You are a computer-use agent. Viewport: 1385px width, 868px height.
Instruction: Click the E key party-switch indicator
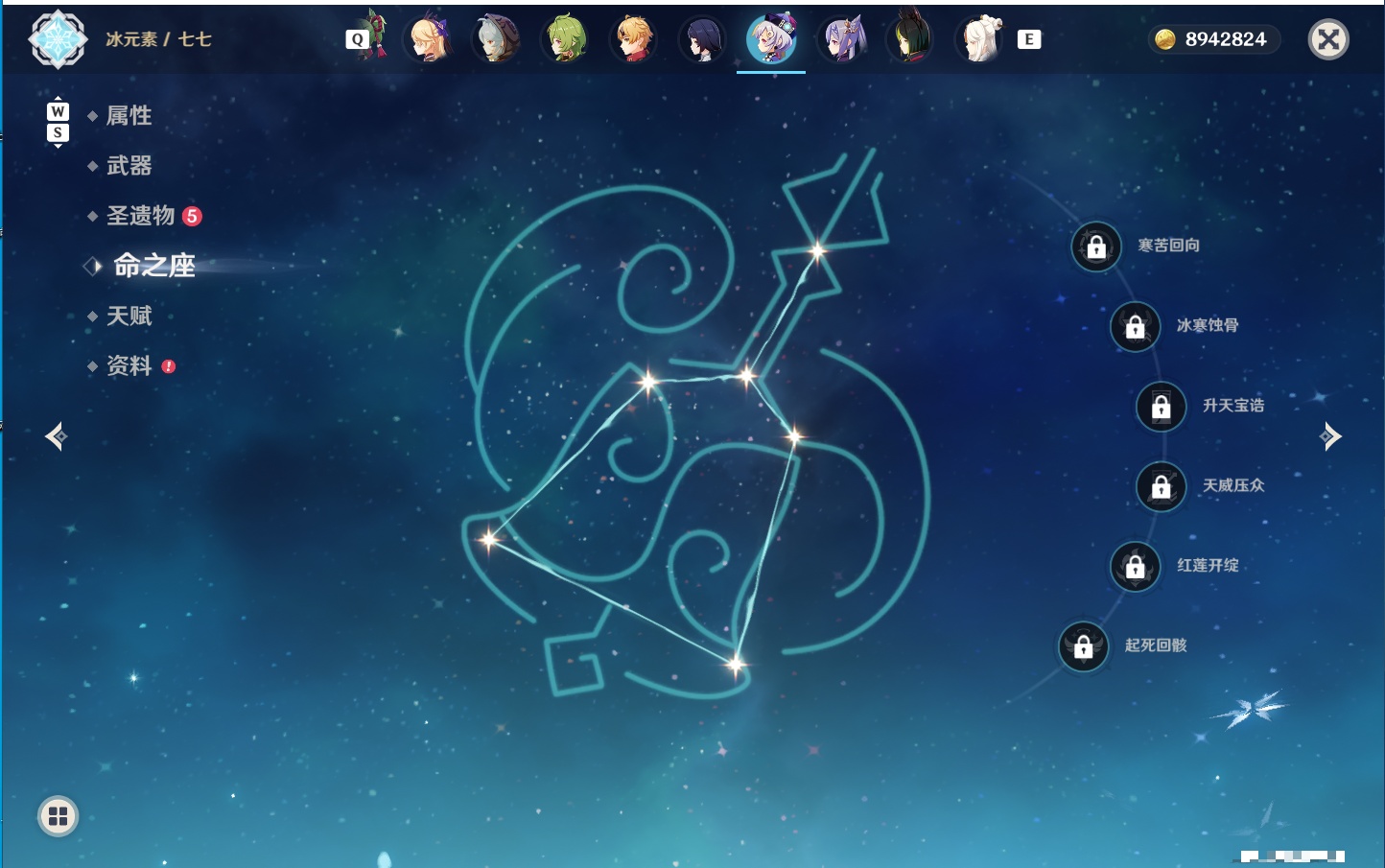point(1029,39)
